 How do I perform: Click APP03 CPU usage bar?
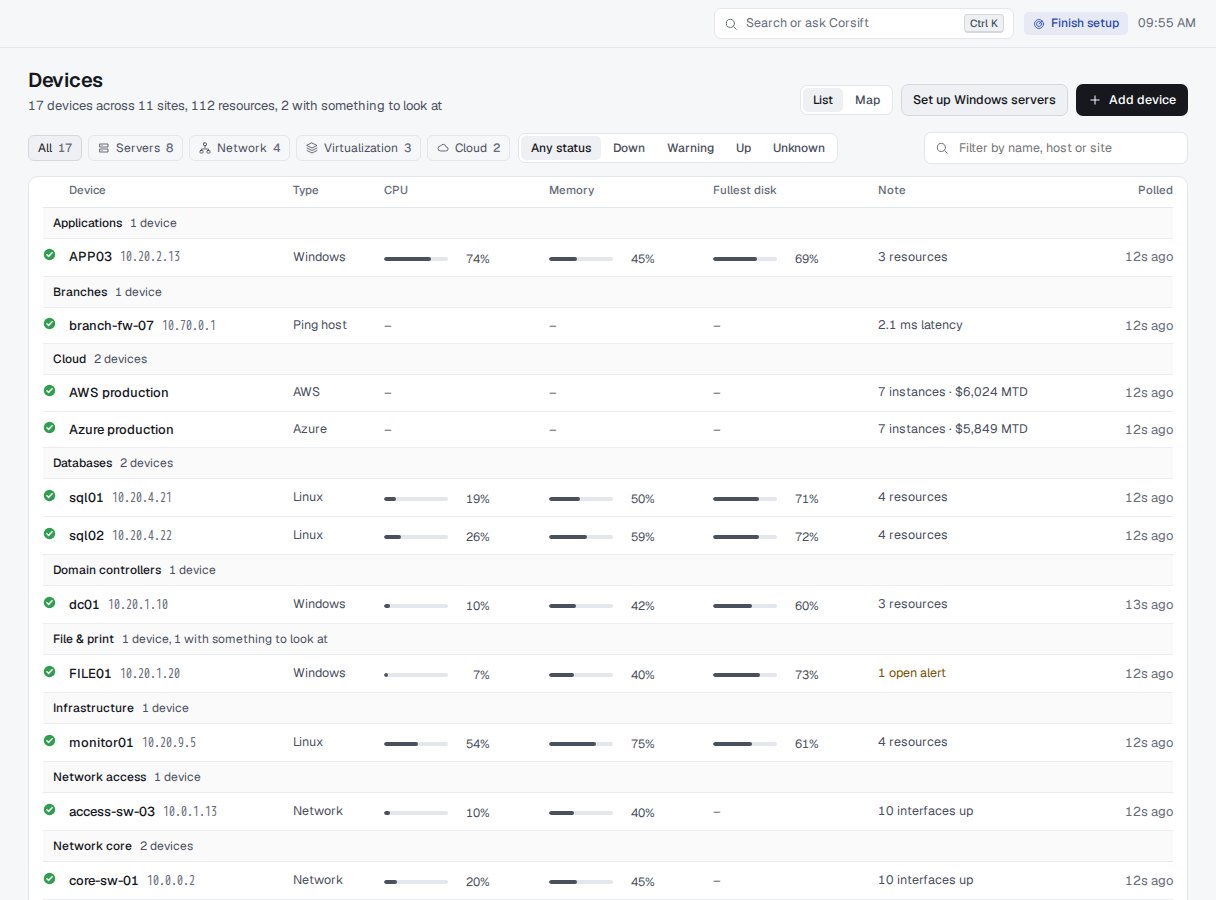pyautogui.click(x=416, y=259)
